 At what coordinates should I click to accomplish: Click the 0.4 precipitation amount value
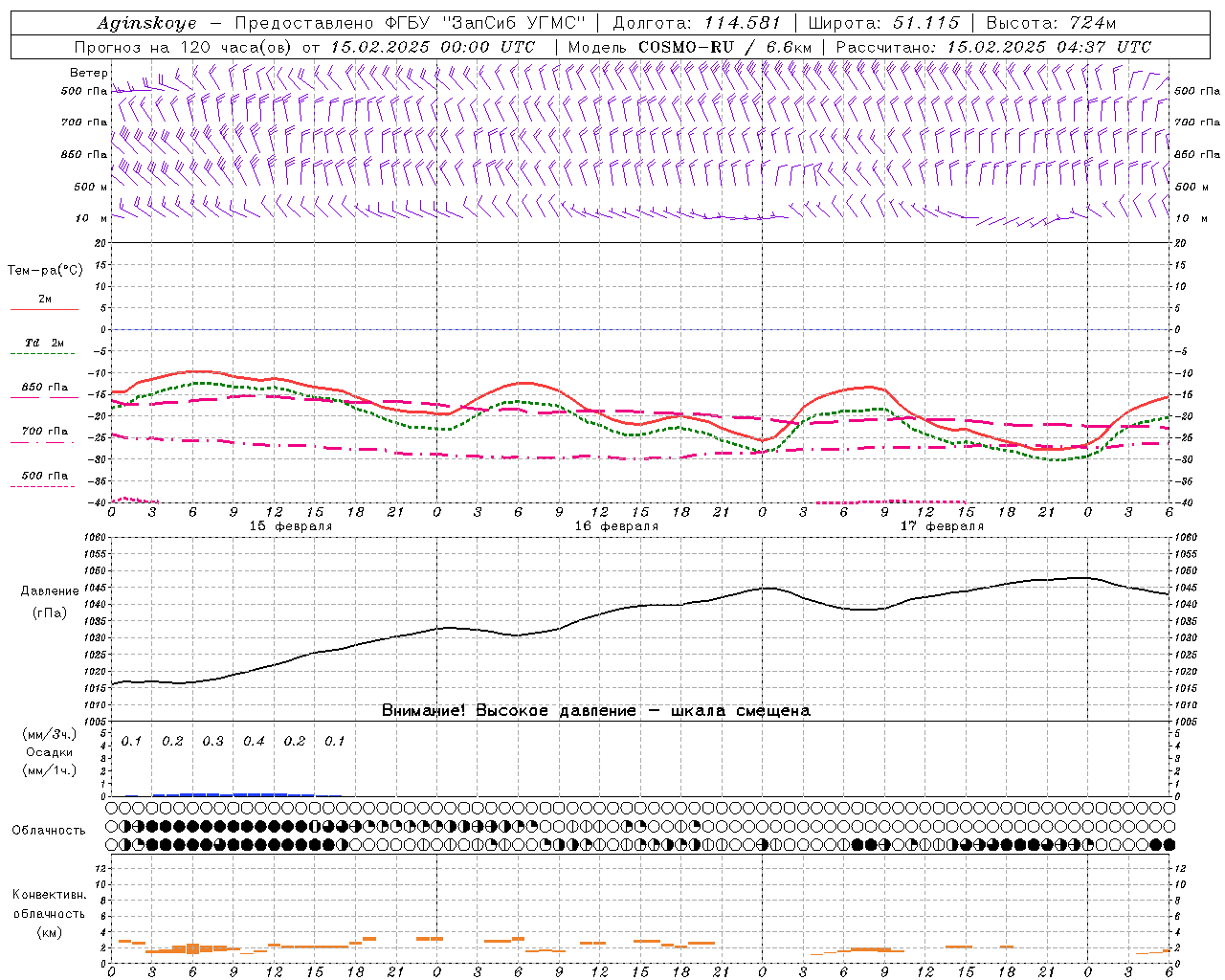tap(254, 741)
